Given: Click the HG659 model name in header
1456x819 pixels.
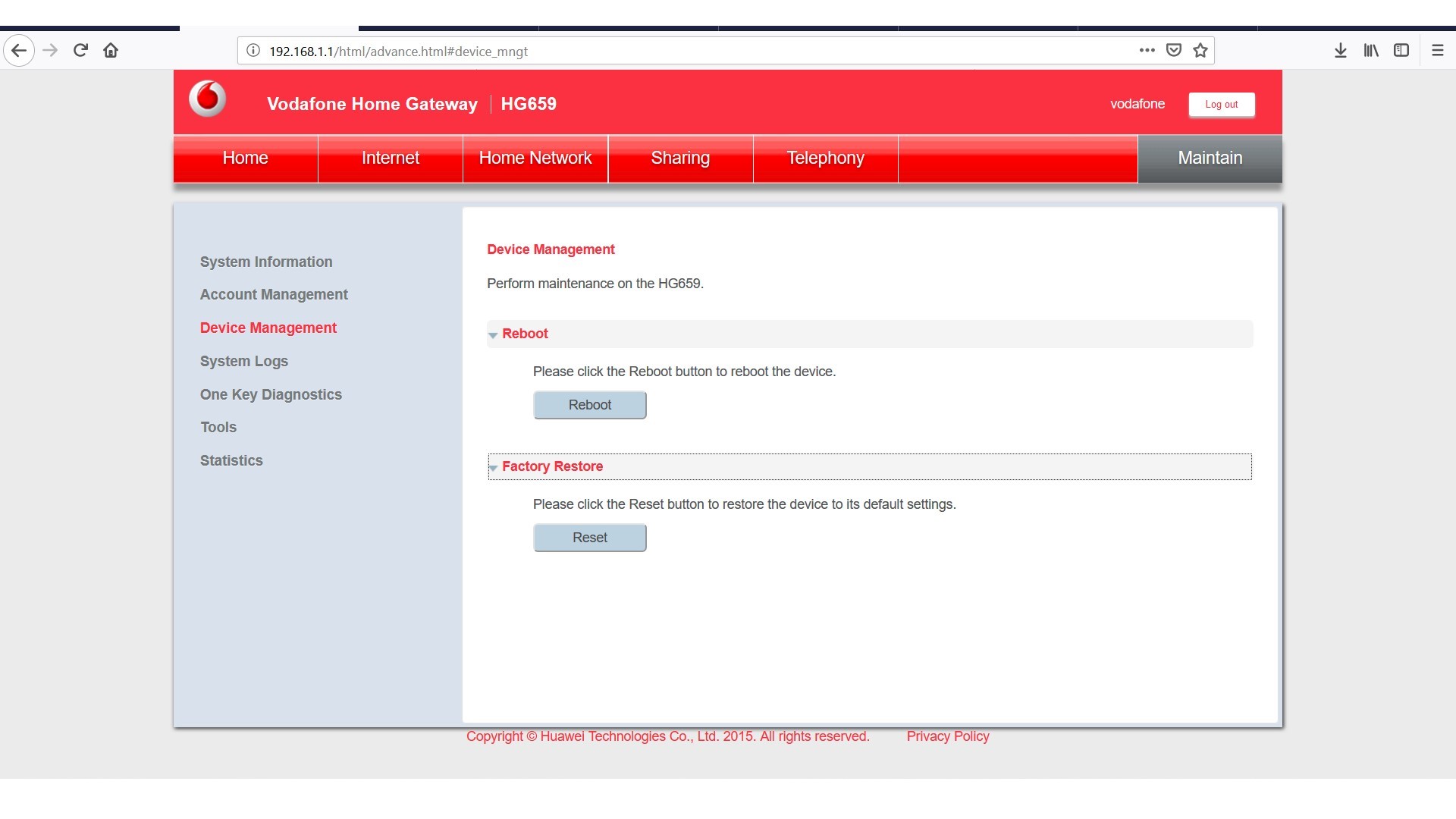Looking at the screenshot, I should click(529, 104).
